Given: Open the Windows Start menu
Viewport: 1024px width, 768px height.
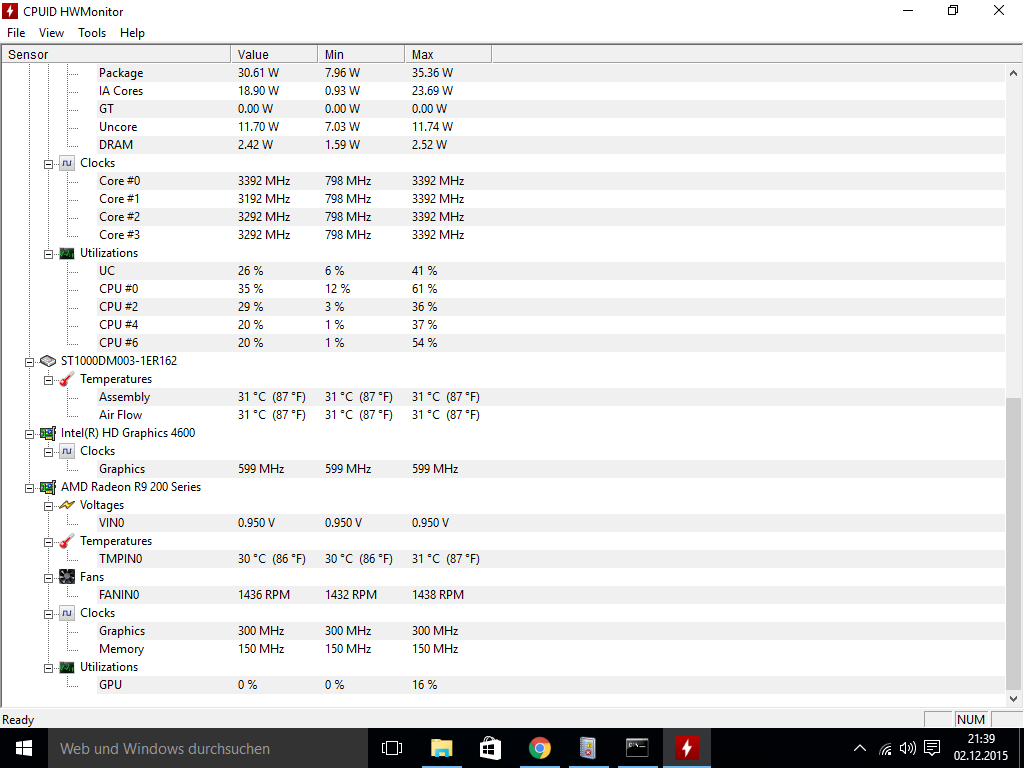Looking at the screenshot, I should (x=24, y=748).
